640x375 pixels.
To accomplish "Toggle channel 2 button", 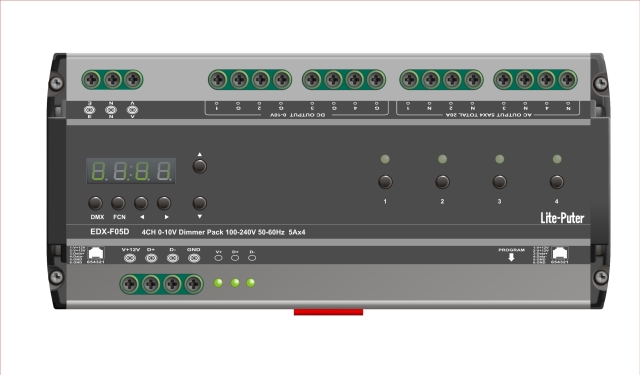I will pyautogui.click(x=442, y=182).
